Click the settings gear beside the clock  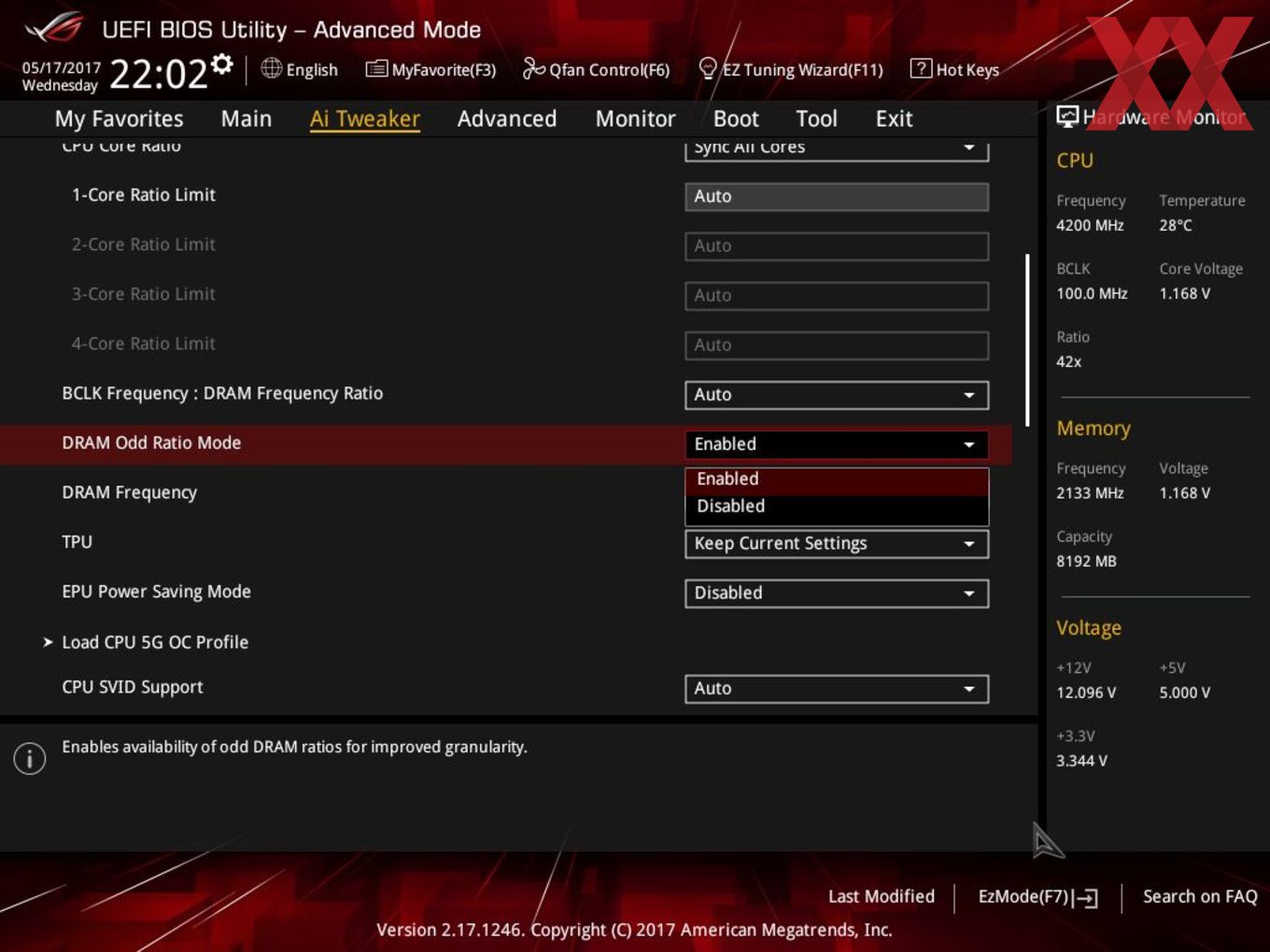pyautogui.click(x=221, y=63)
